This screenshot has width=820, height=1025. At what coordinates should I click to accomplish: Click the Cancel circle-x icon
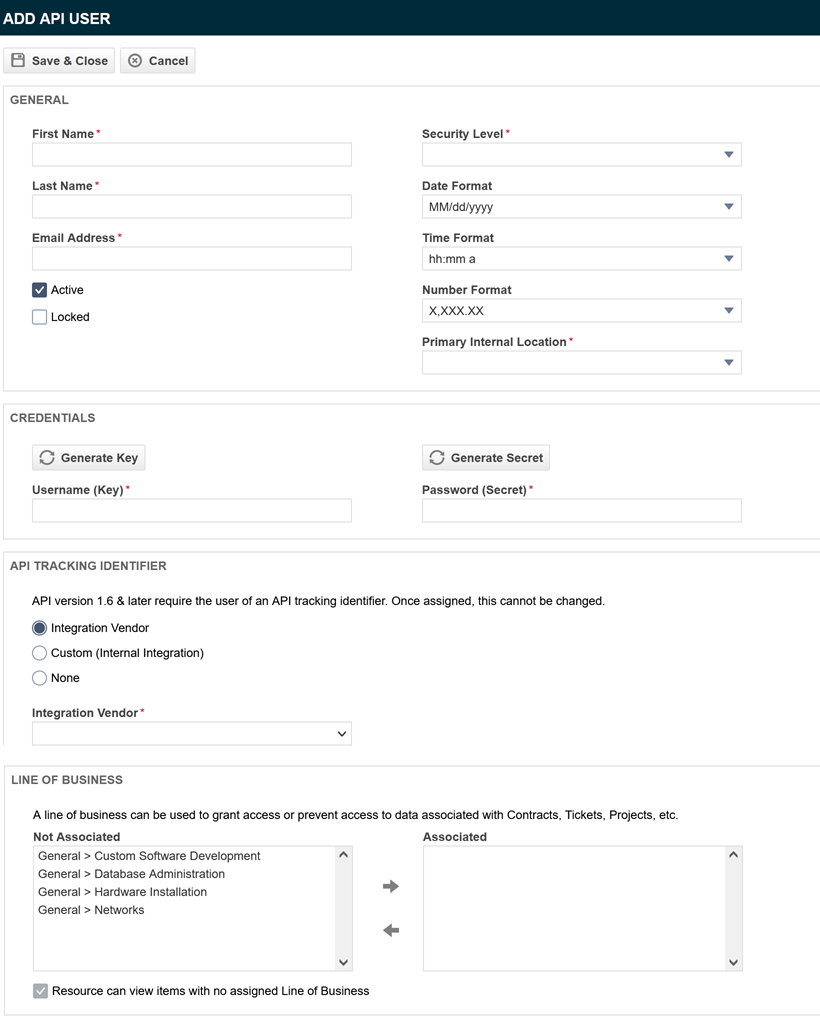pyautogui.click(x=135, y=61)
